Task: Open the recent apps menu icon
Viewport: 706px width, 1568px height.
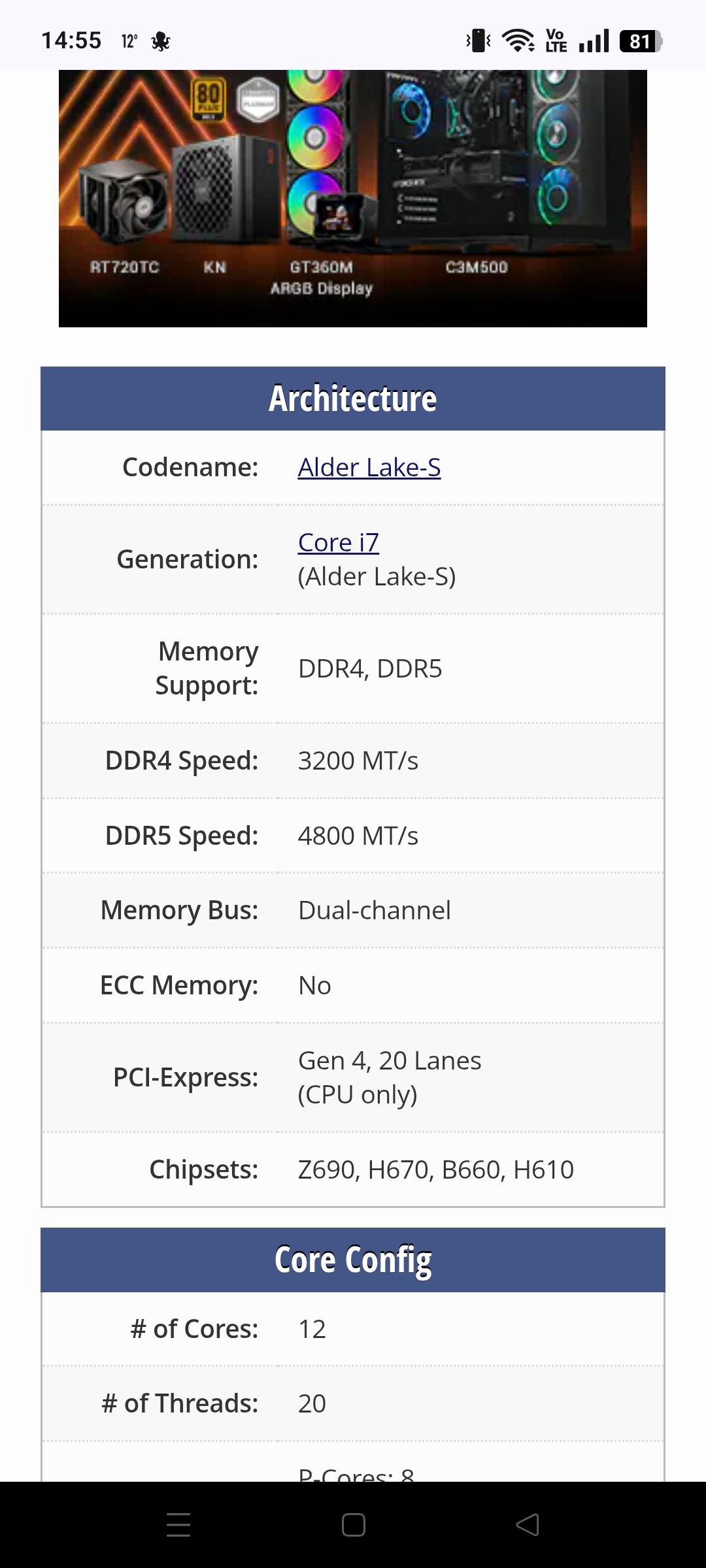Action: (x=178, y=1525)
